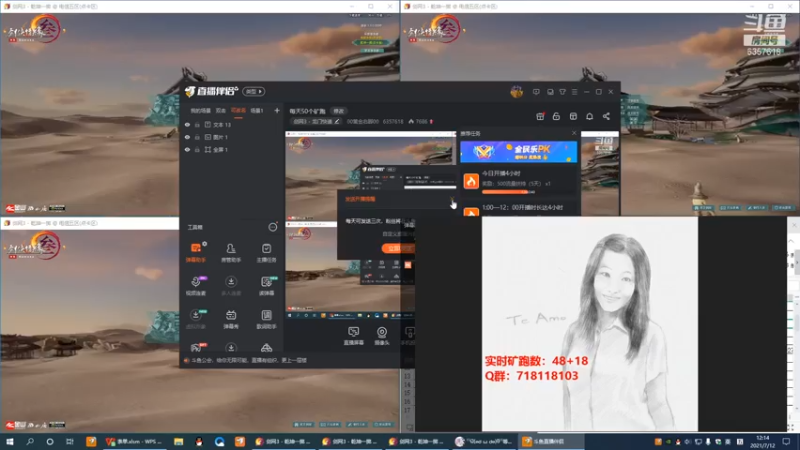The image size is (800, 450).
Task: Click room number 6357618 in the info bar
Action: pos(393,121)
